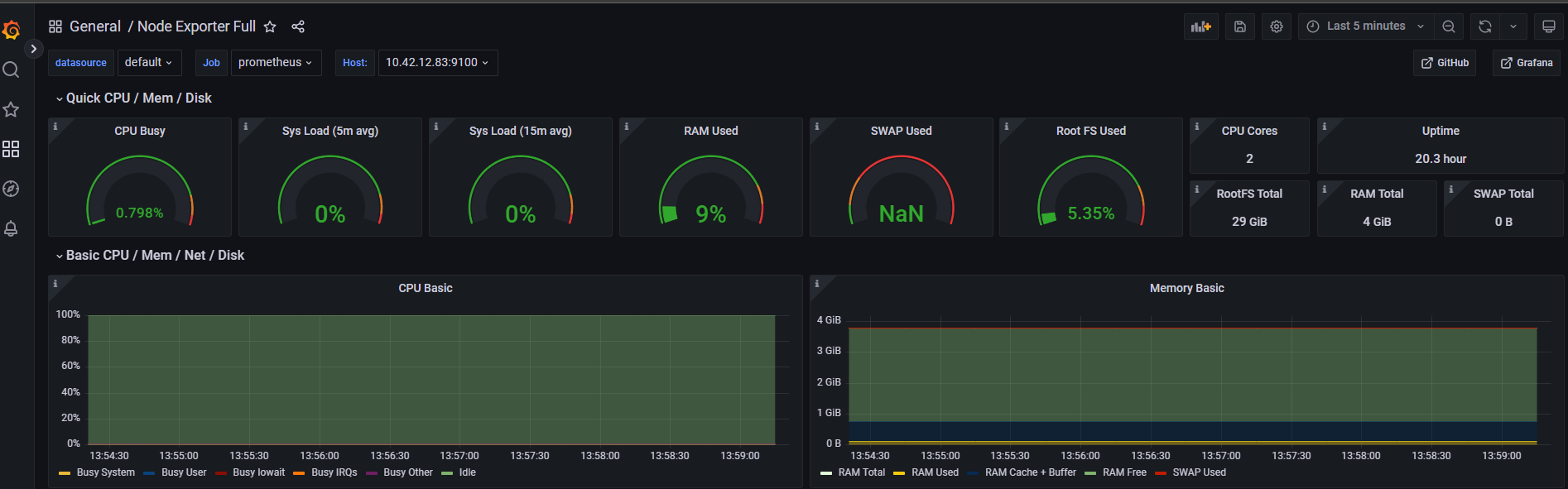Show info for Sys Load 5m panel
Screen dimensions: 1568x489
click(246, 127)
